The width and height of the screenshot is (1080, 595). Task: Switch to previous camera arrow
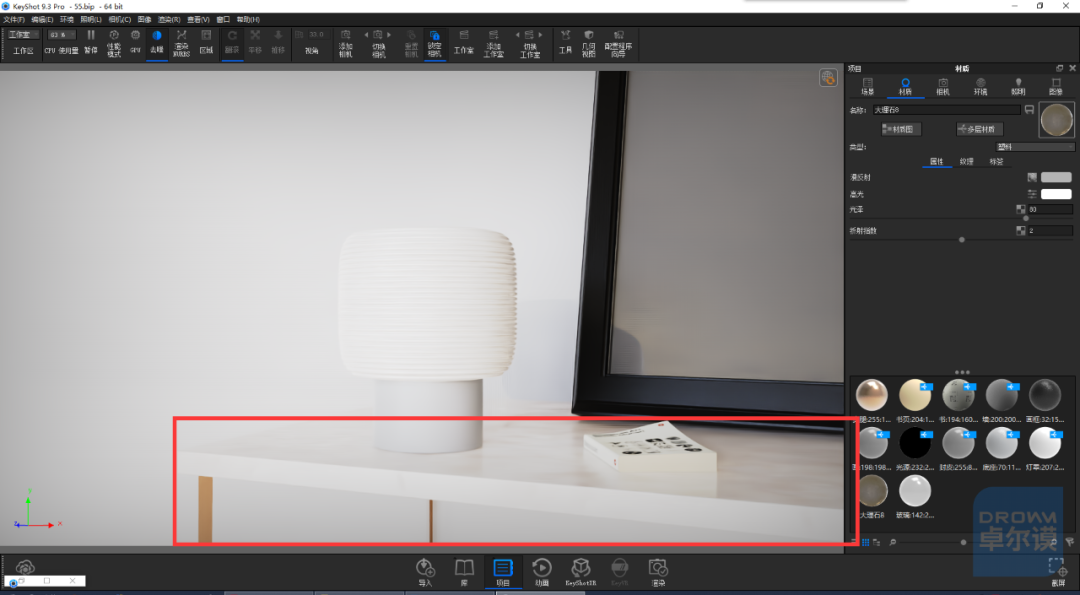[366, 34]
